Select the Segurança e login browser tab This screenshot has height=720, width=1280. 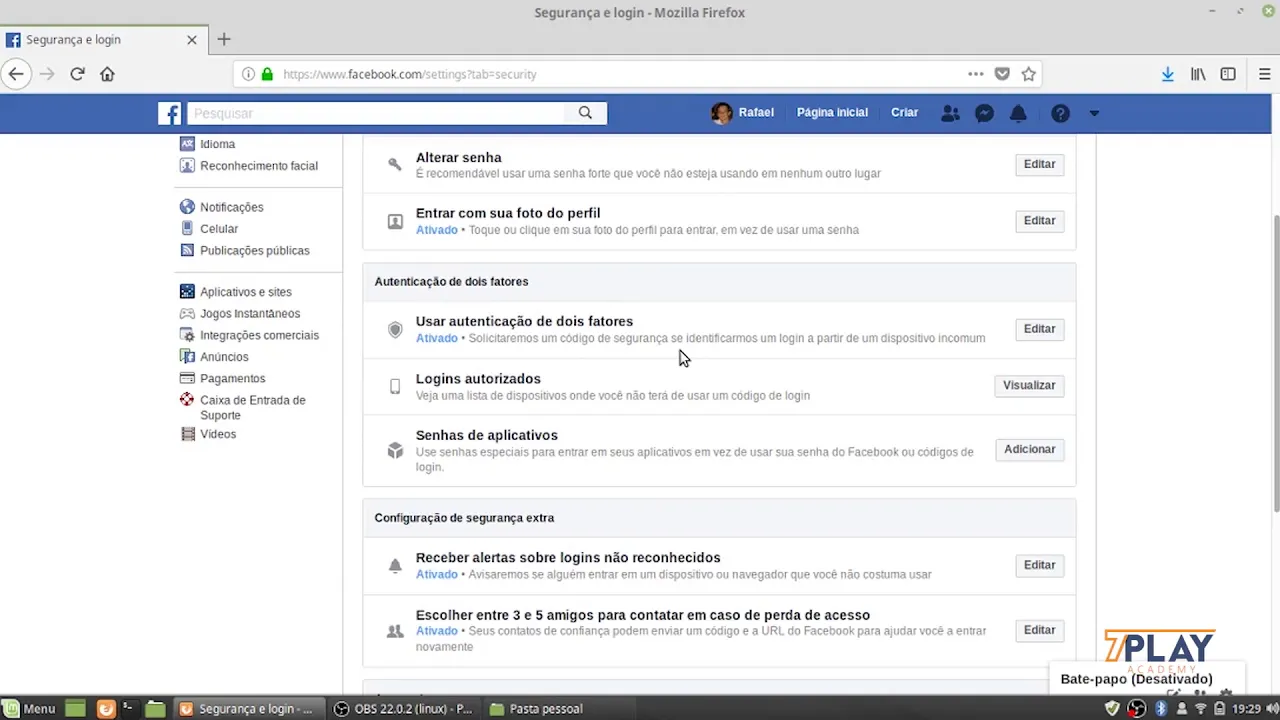[x=103, y=40]
